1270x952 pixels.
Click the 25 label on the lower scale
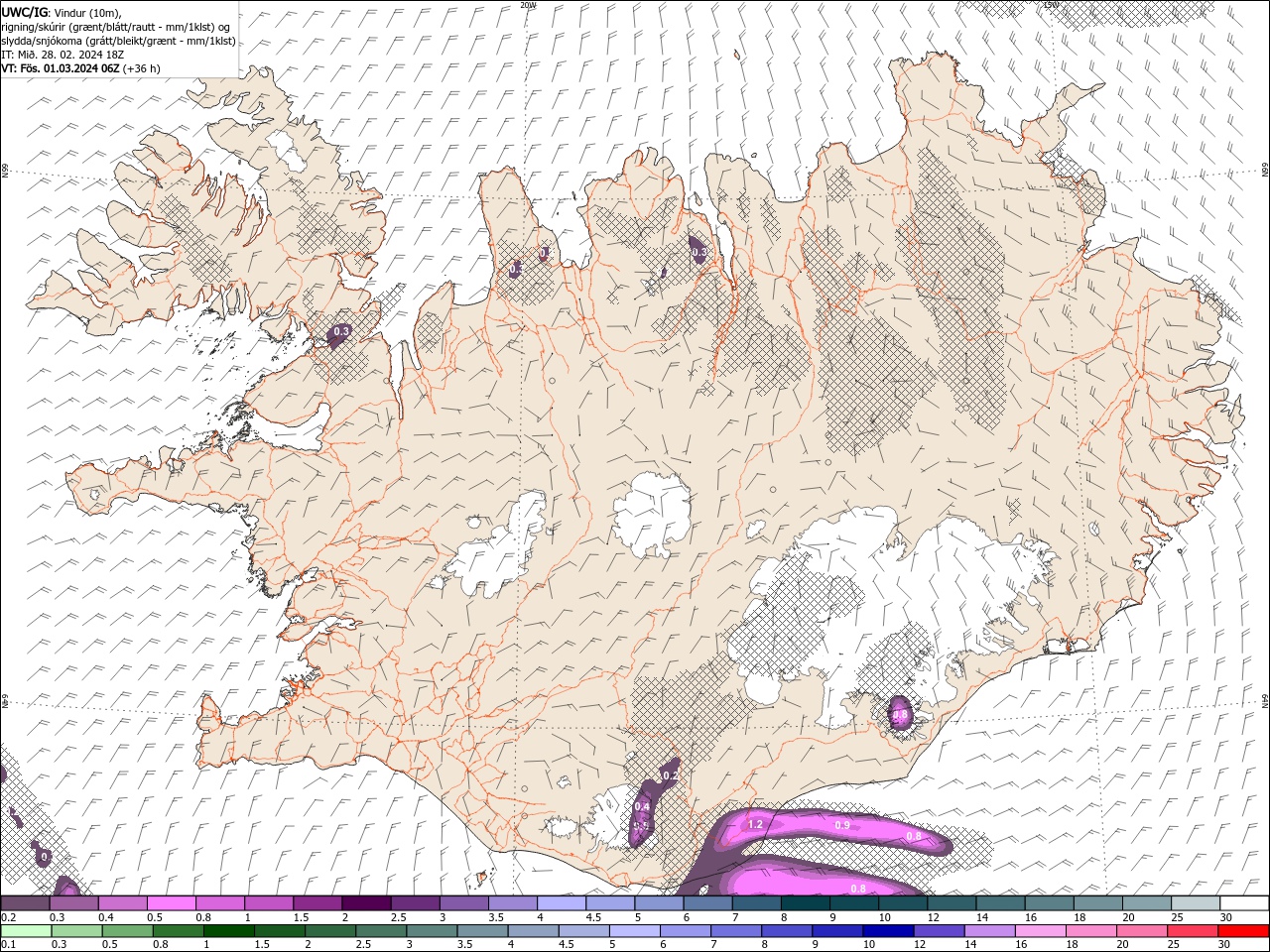click(1175, 945)
